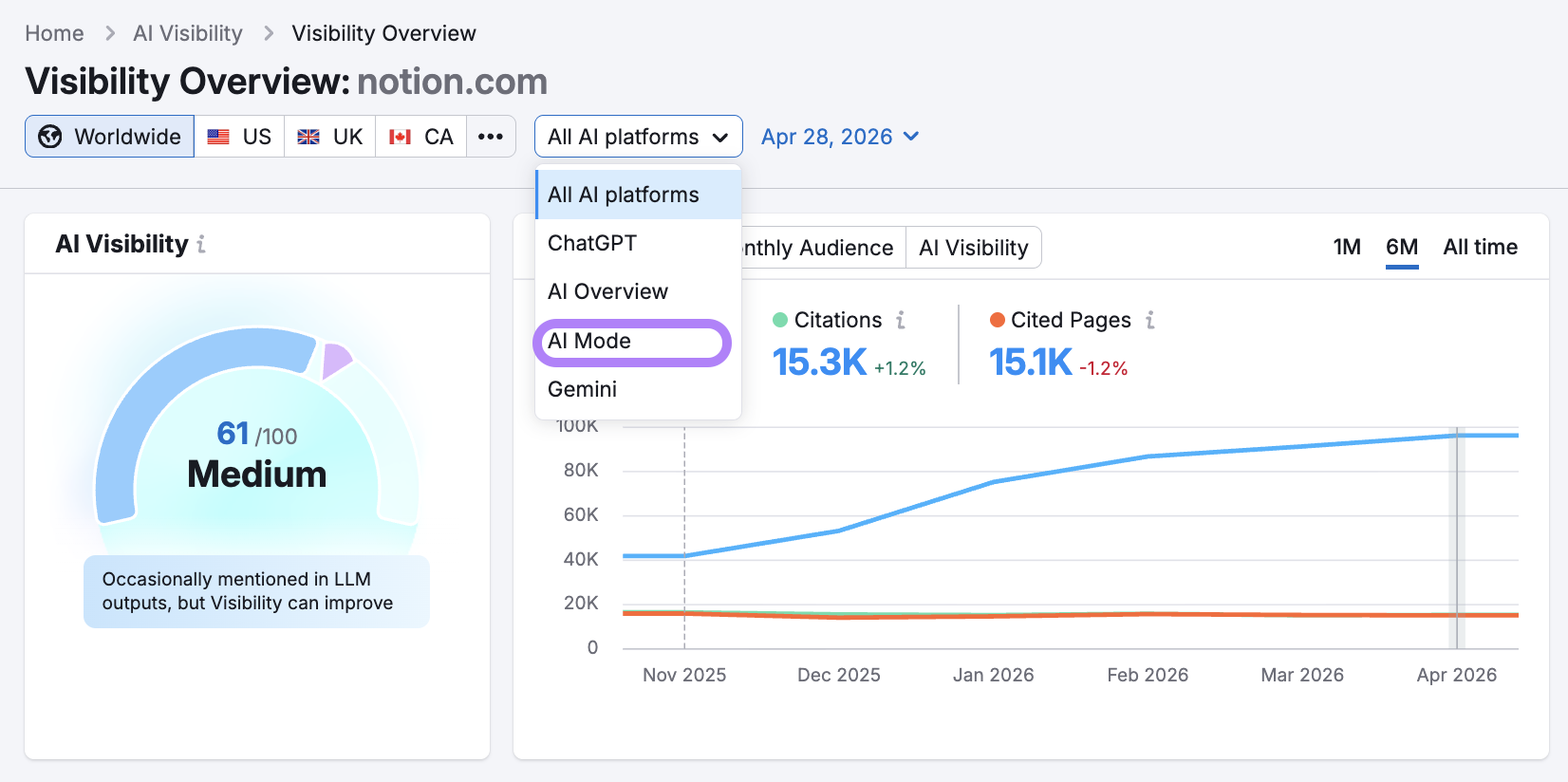This screenshot has width=1568, height=782.
Task: Click the Dec 2025 axis label
Action: click(x=839, y=675)
